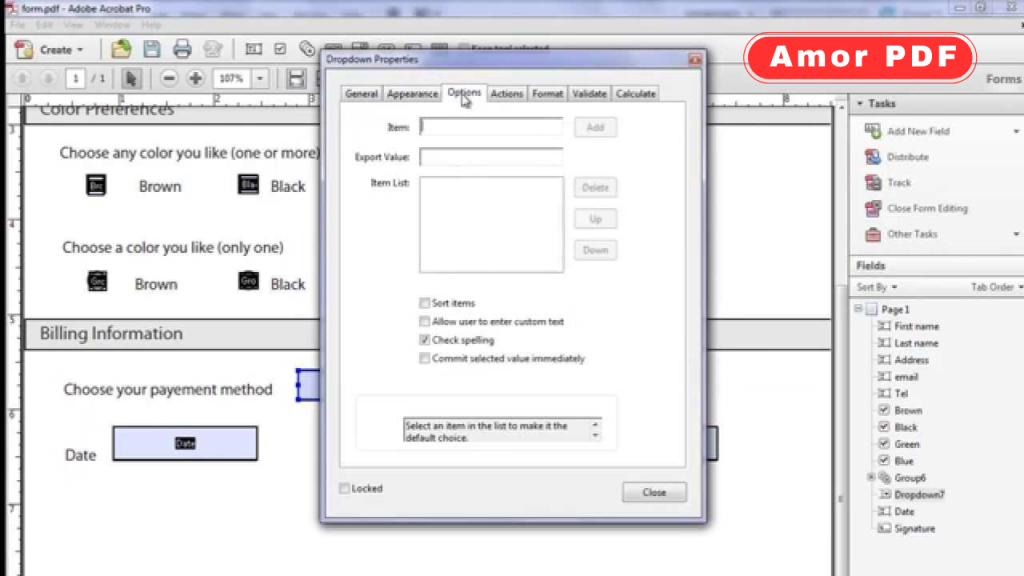Open the zoom level dropdown arrow
The height and width of the screenshot is (576, 1024).
pyautogui.click(x=260, y=78)
